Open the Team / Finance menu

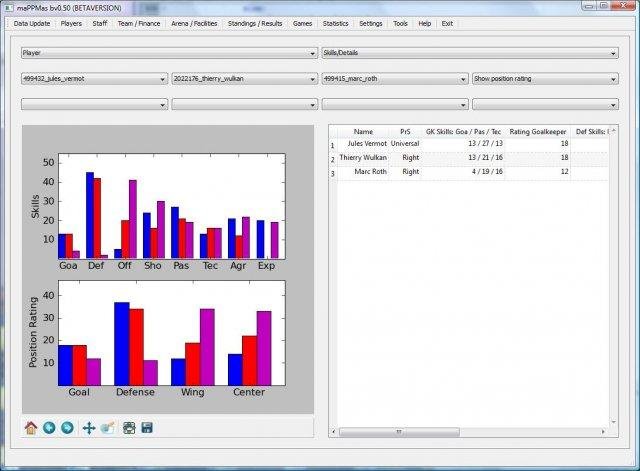tap(139, 24)
